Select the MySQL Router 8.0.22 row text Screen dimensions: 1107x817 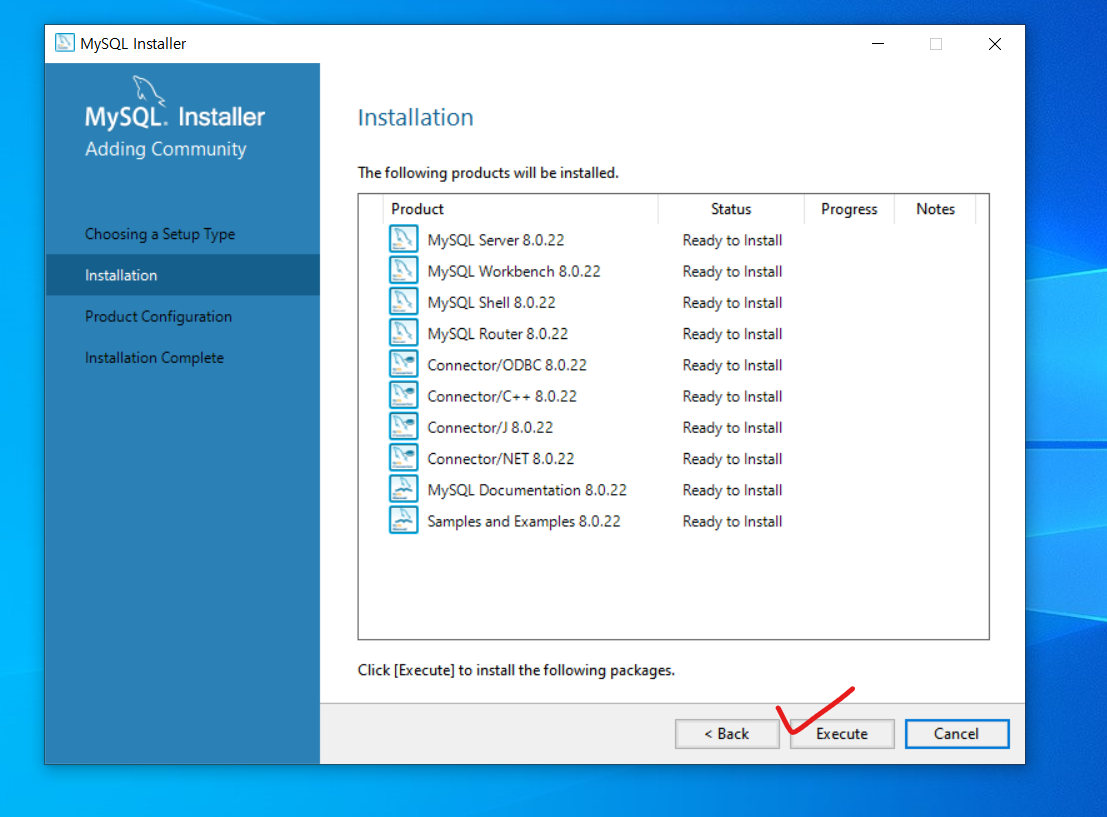click(498, 333)
